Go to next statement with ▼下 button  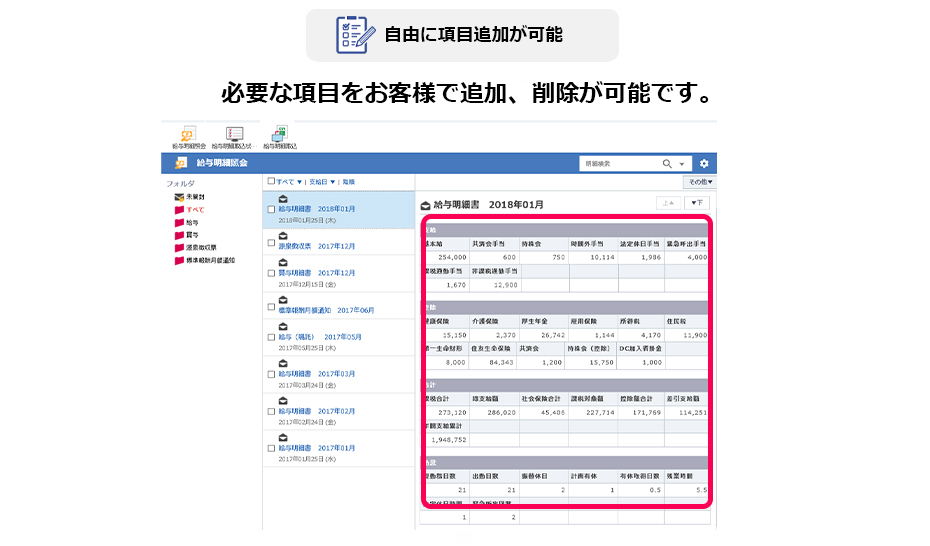click(697, 203)
